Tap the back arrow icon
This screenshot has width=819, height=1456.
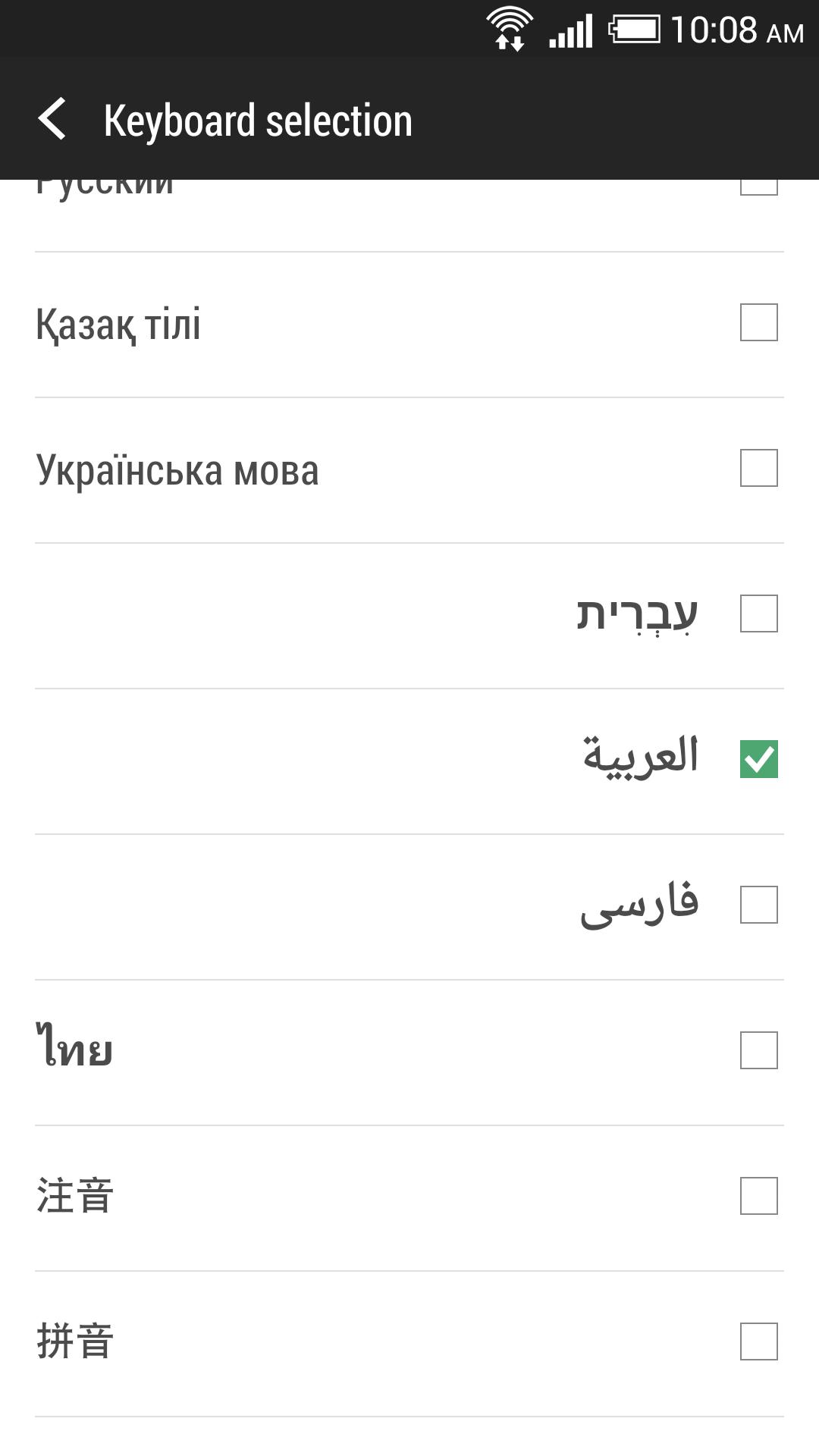pyautogui.click(x=52, y=120)
